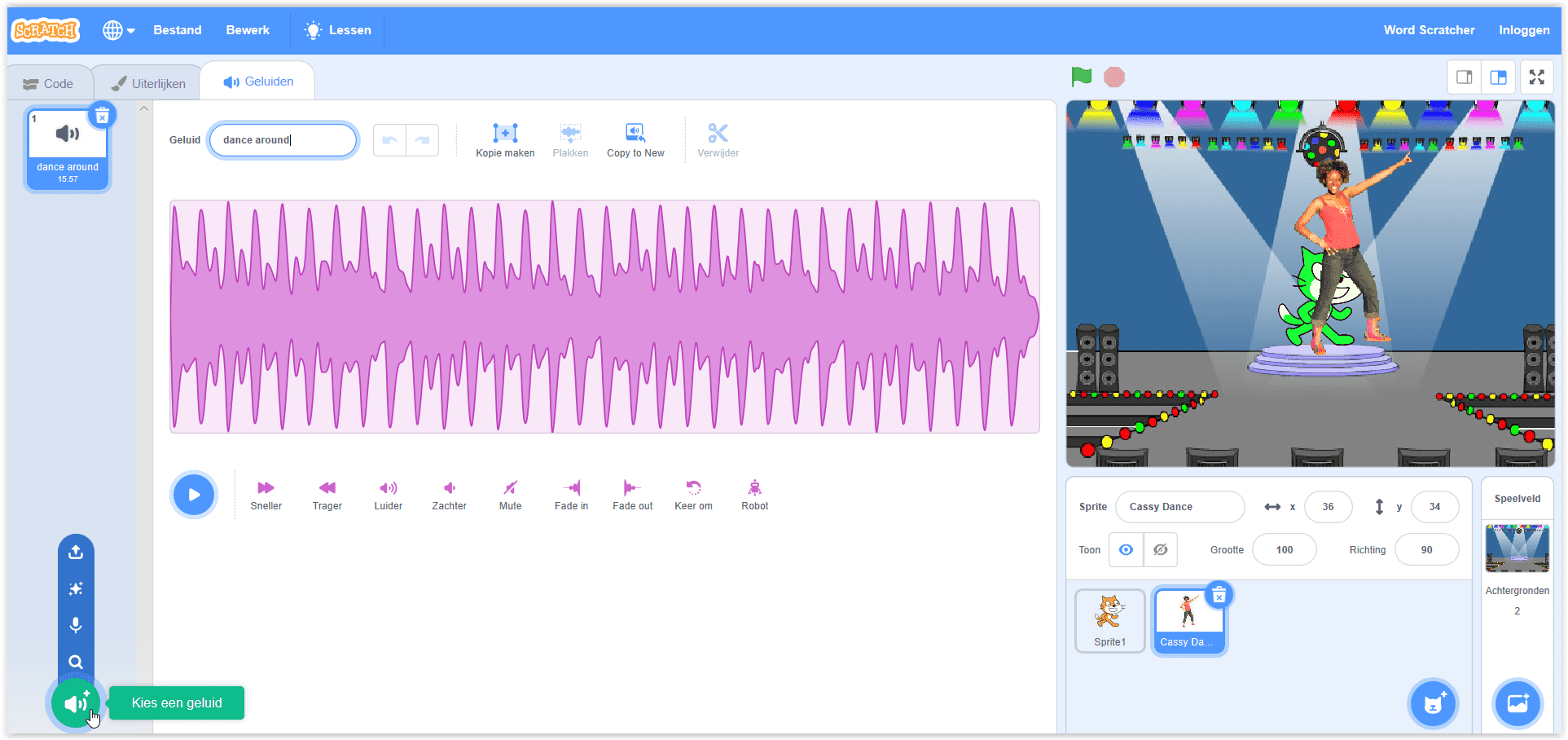
Task: Switch to small stage layout
Action: 1464,77
